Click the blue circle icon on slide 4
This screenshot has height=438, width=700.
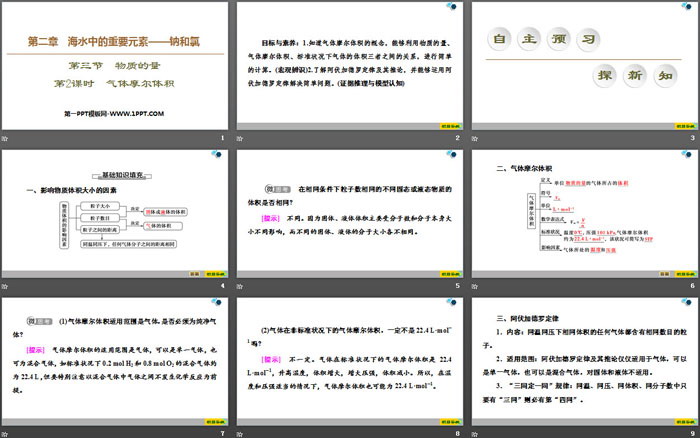coord(11,153)
